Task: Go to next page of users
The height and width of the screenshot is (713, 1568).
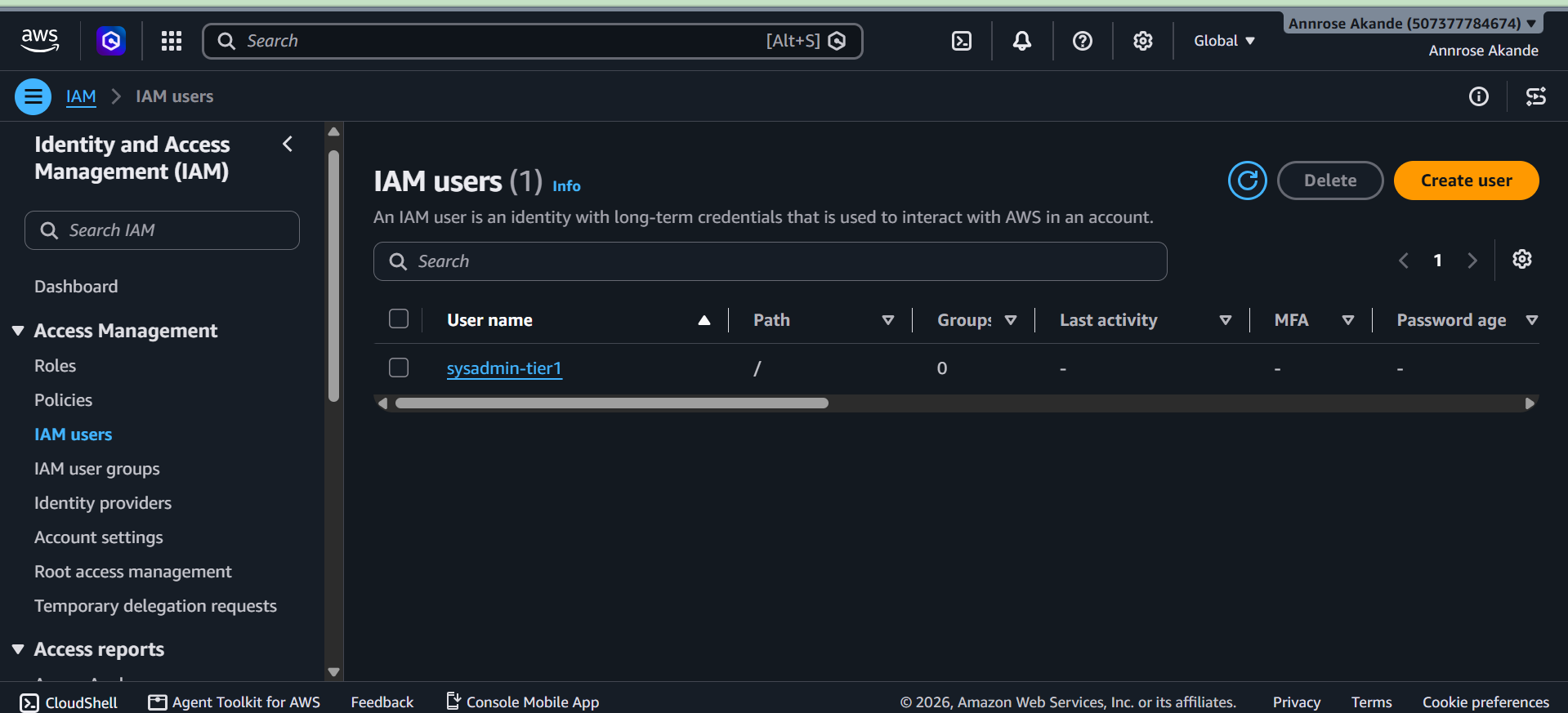Action: [x=1472, y=261]
